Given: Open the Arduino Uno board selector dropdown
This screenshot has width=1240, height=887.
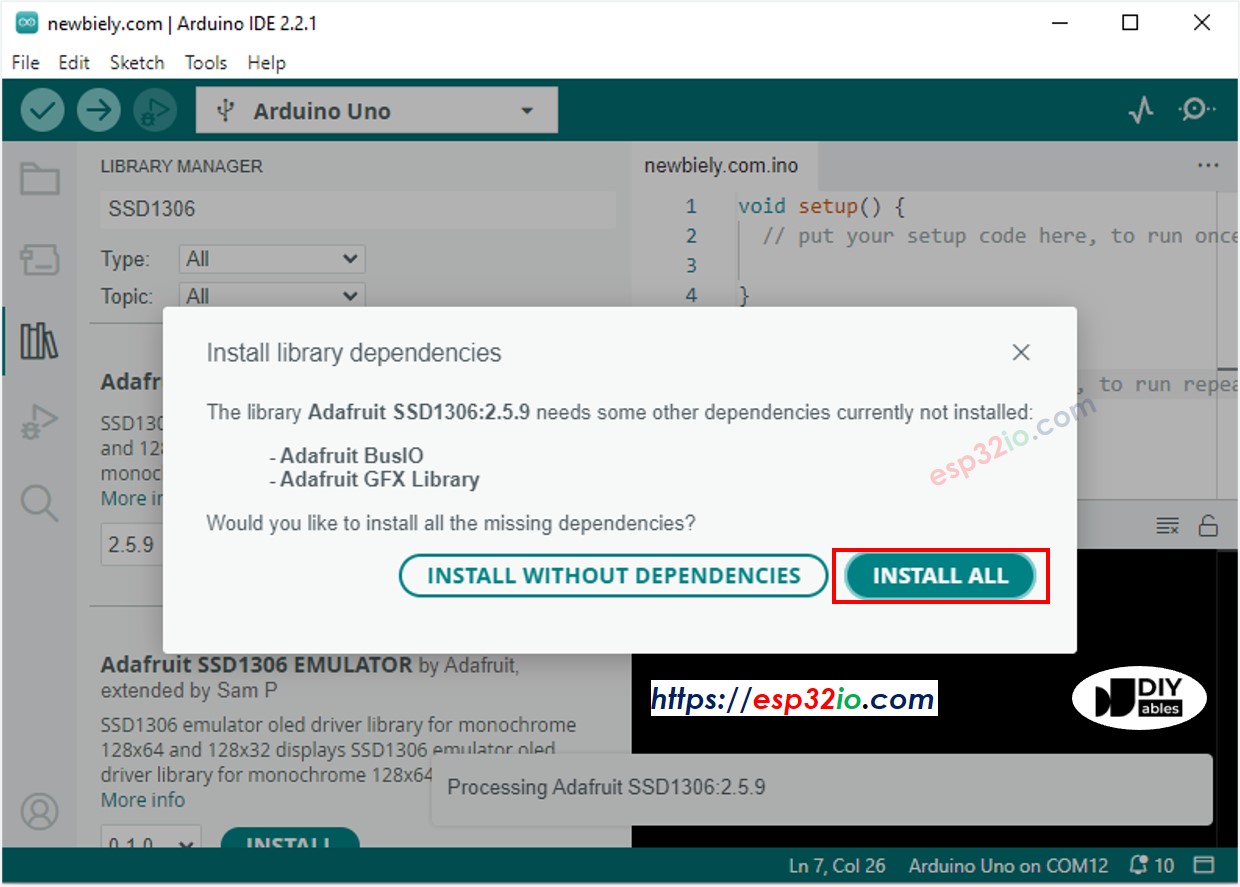Looking at the screenshot, I should point(376,111).
